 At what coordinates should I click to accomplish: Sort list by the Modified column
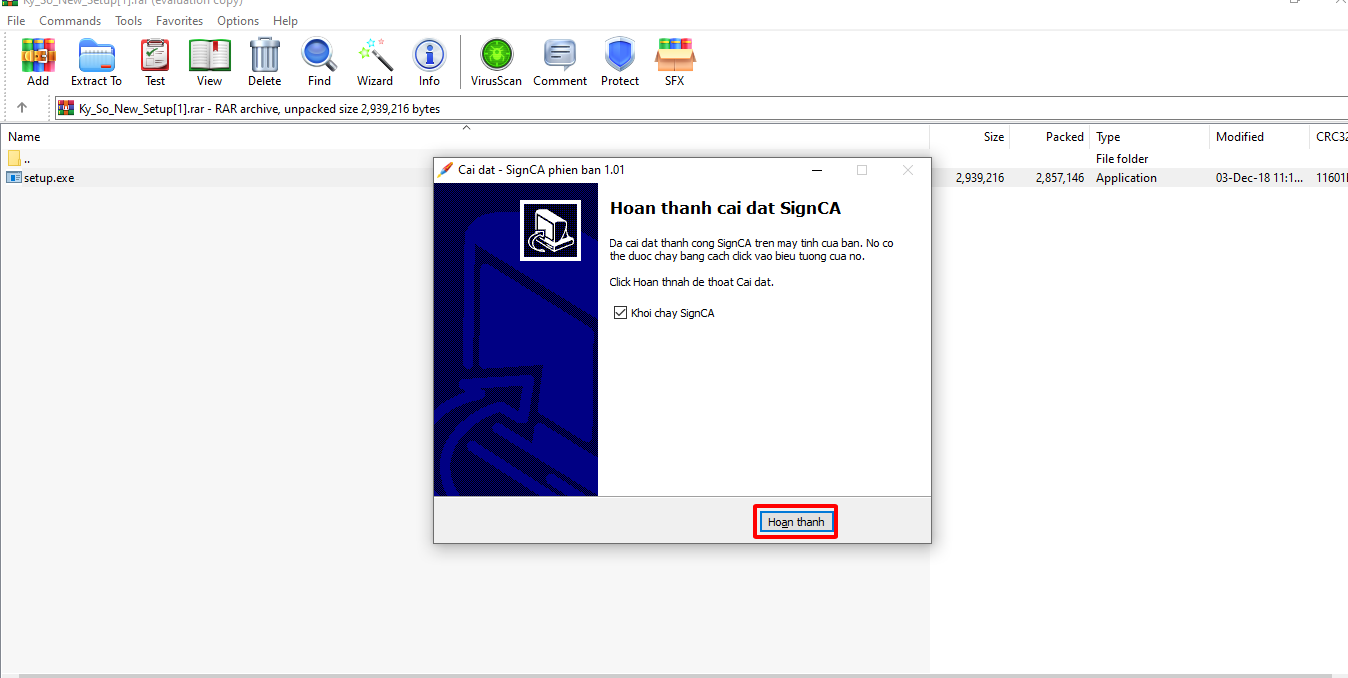tap(1239, 137)
